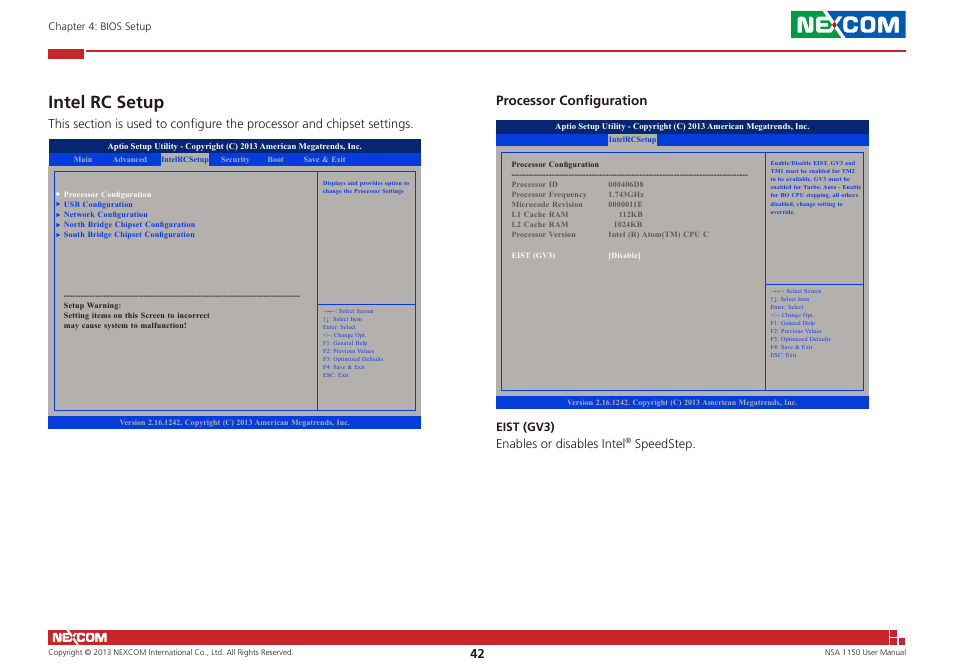Screen dimensions: 954x672
Task: Click help text 'Displays and provides option'
Action: click(366, 187)
